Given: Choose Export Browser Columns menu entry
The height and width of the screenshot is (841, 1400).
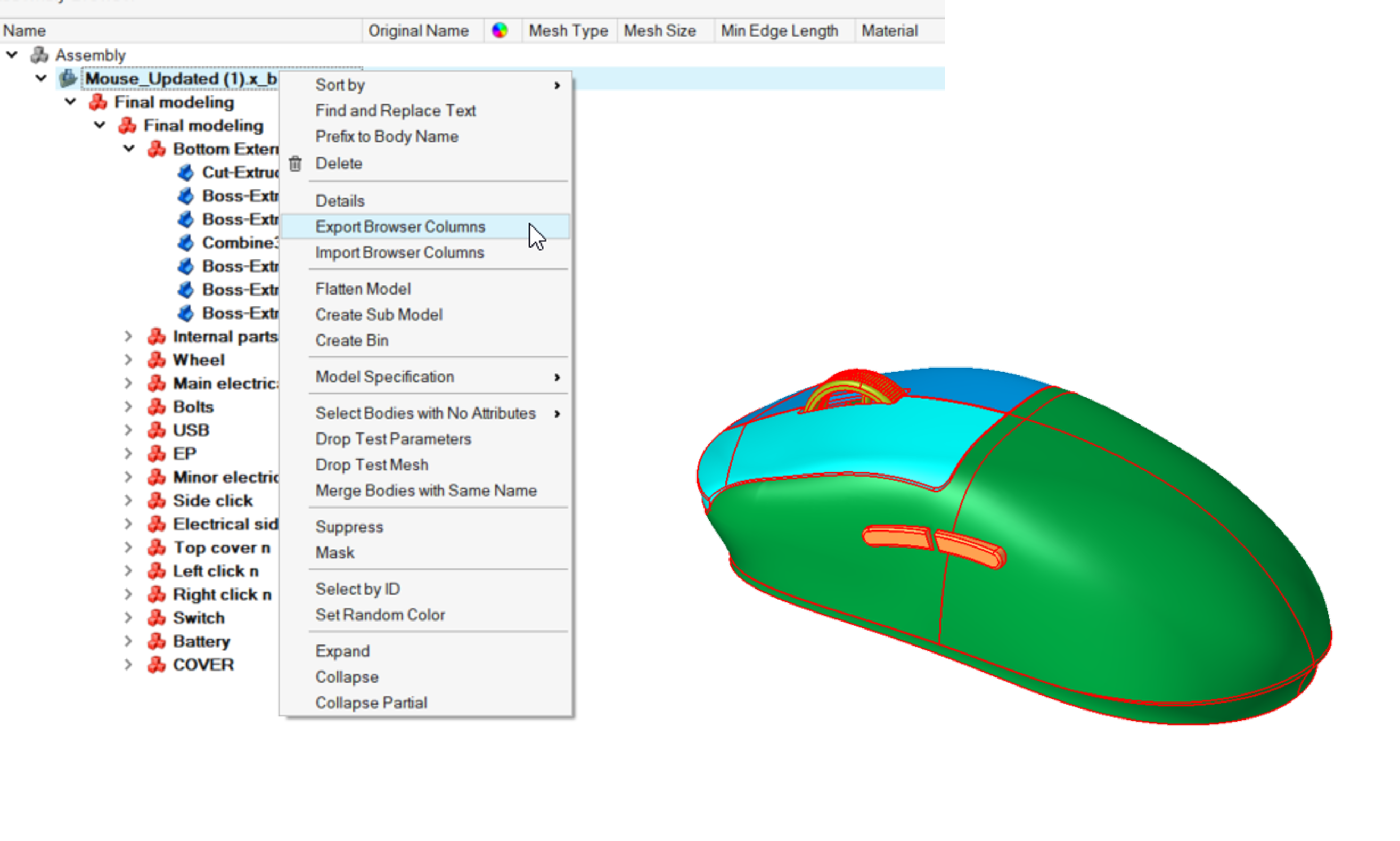Looking at the screenshot, I should click(x=400, y=227).
